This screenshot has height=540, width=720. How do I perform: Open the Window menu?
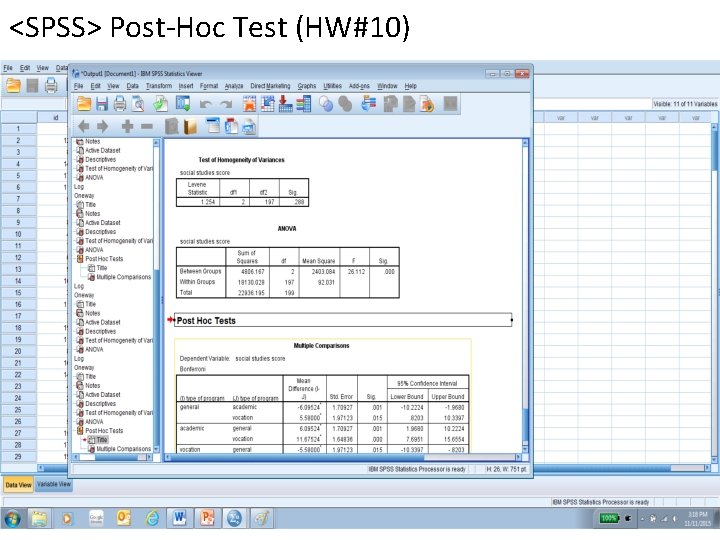click(x=387, y=86)
